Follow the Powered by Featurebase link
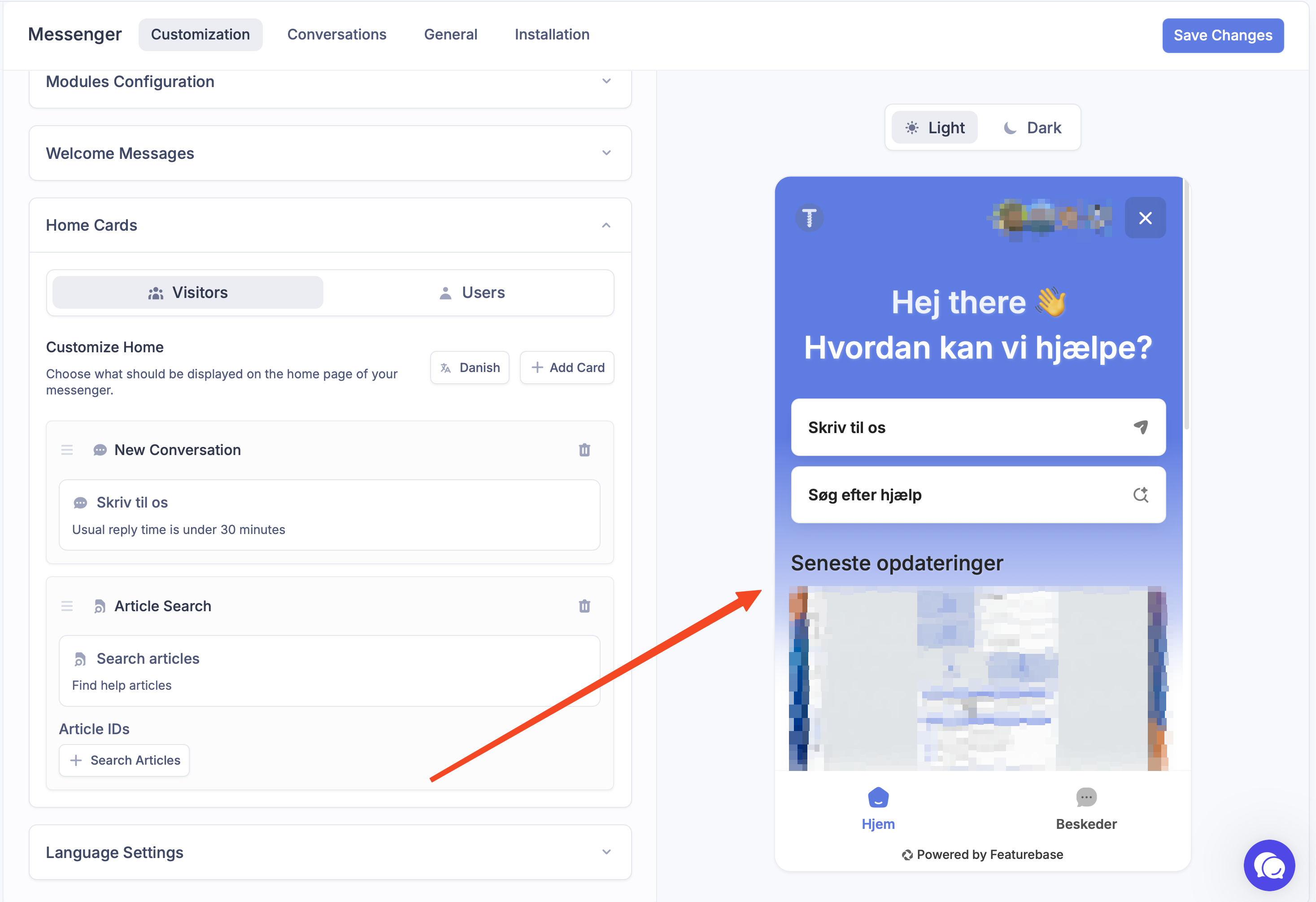 coord(982,854)
